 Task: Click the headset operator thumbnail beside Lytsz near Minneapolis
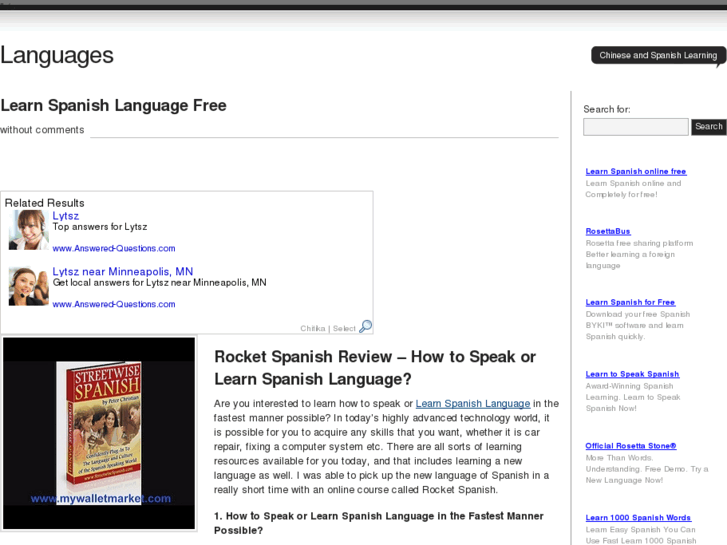[28, 286]
